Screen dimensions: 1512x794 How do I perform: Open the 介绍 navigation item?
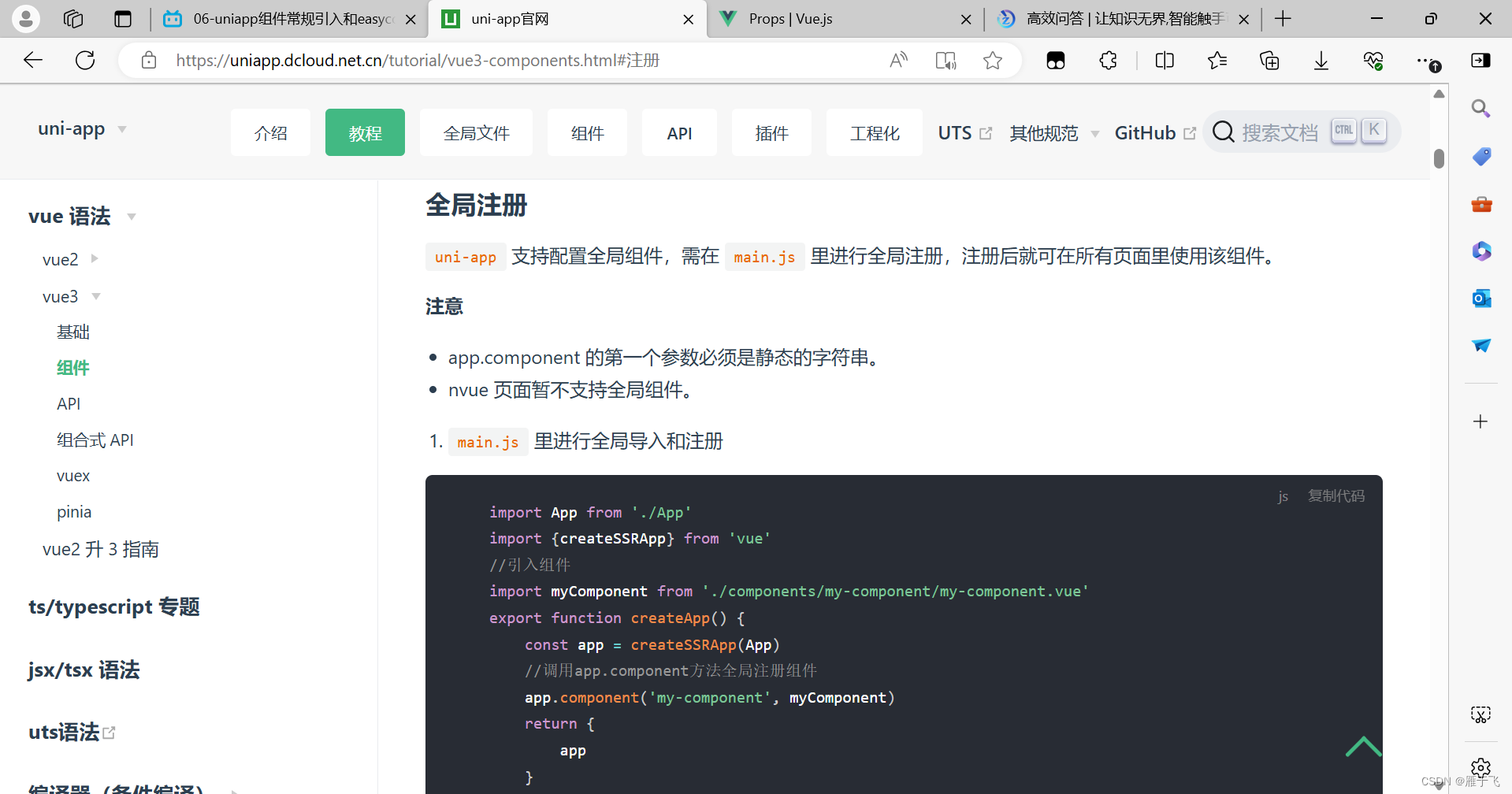click(270, 132)
